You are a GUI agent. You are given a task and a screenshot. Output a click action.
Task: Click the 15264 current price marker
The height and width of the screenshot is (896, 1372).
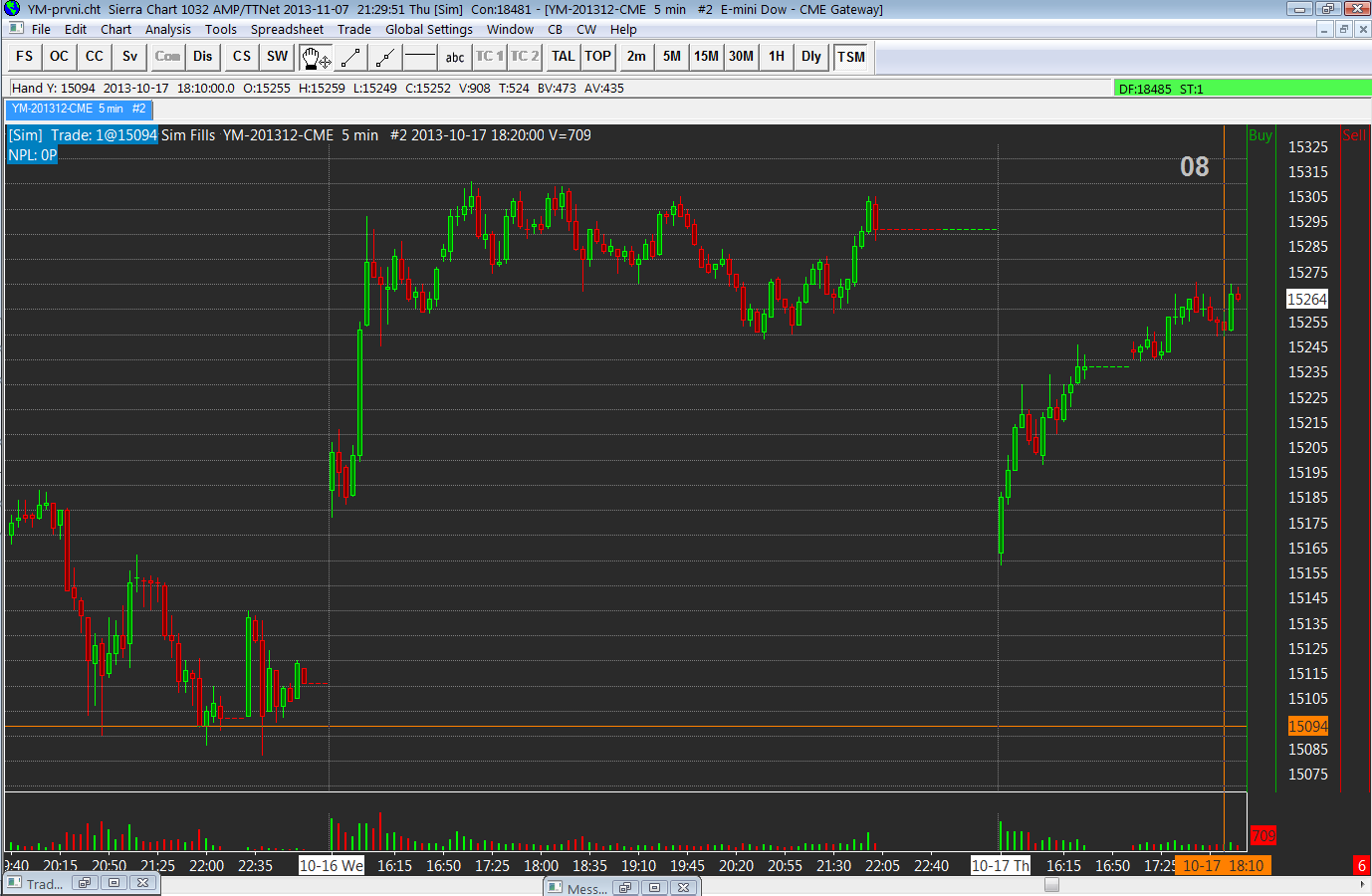[x=1307, y=299]
